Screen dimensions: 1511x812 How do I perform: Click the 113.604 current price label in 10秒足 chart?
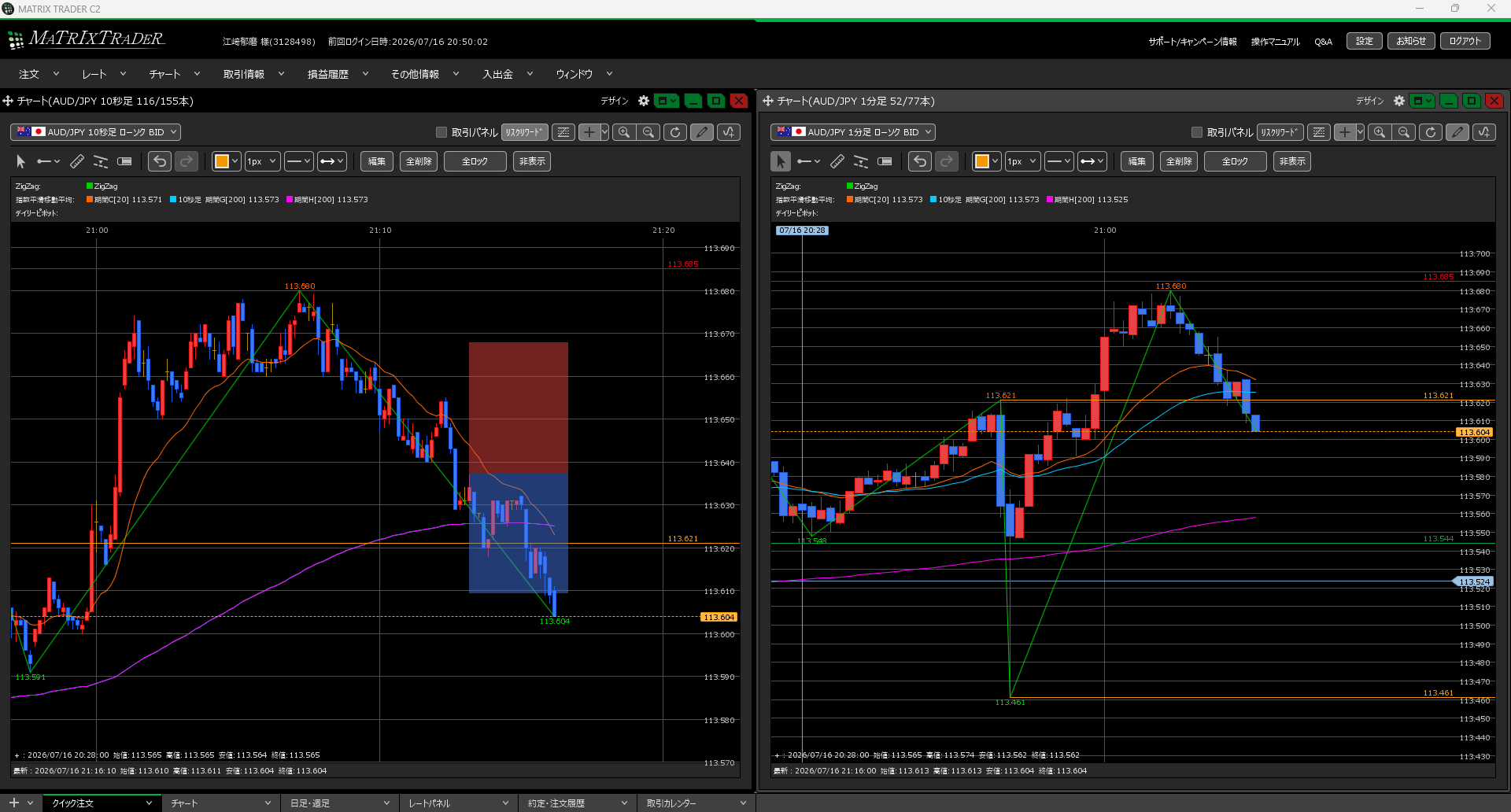coord(719,617)
